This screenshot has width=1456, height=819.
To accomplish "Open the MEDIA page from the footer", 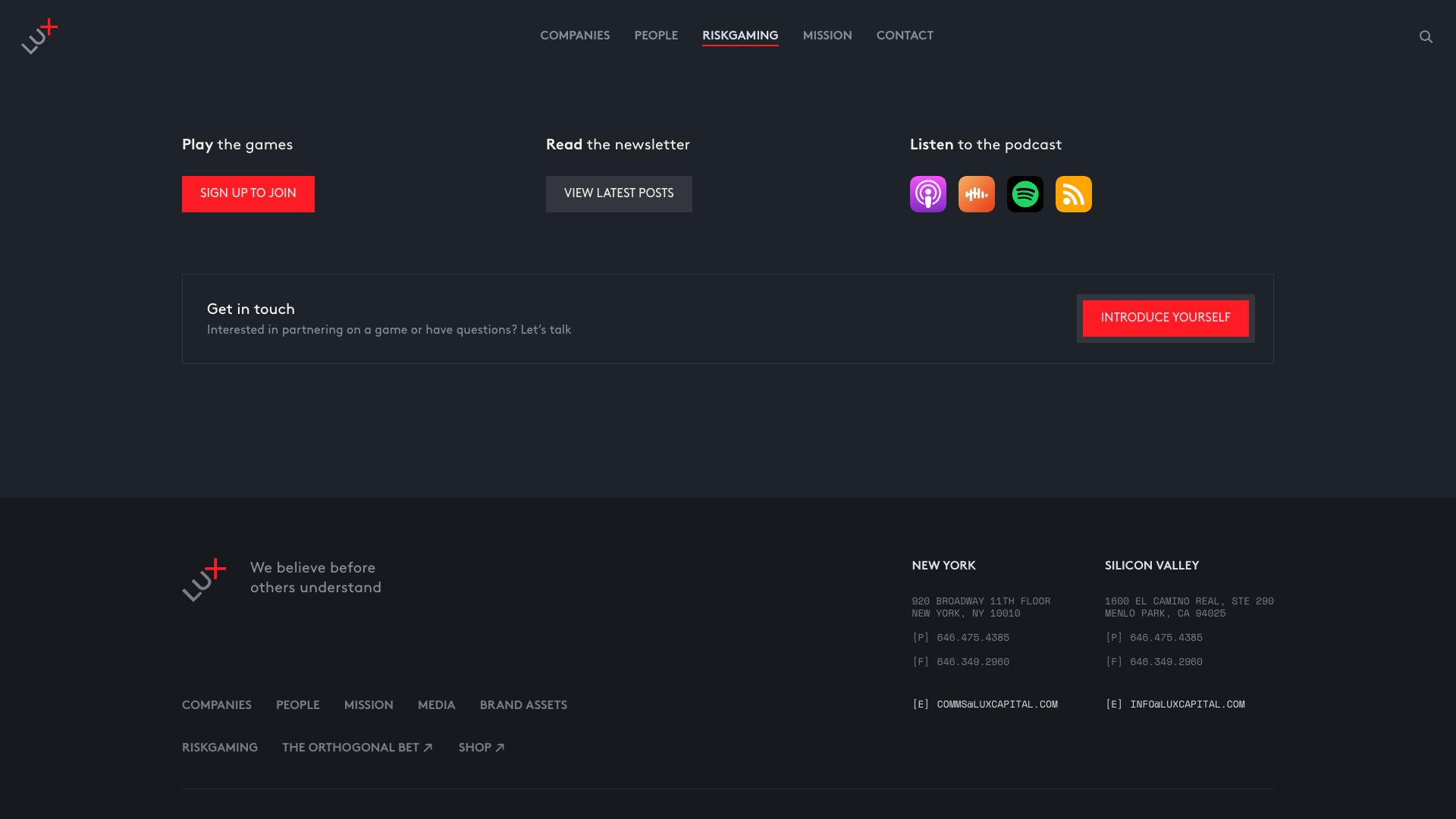I will click(x=436, y=705).
